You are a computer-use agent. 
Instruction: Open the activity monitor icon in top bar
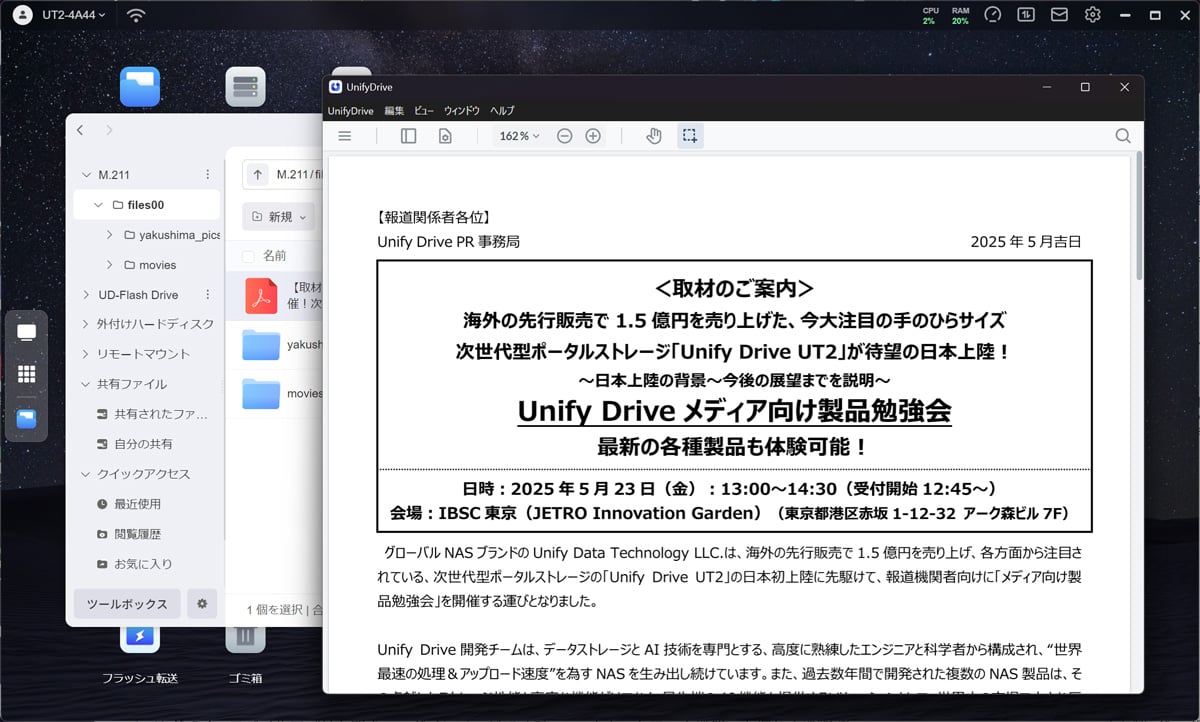(x=1026, y=15)
